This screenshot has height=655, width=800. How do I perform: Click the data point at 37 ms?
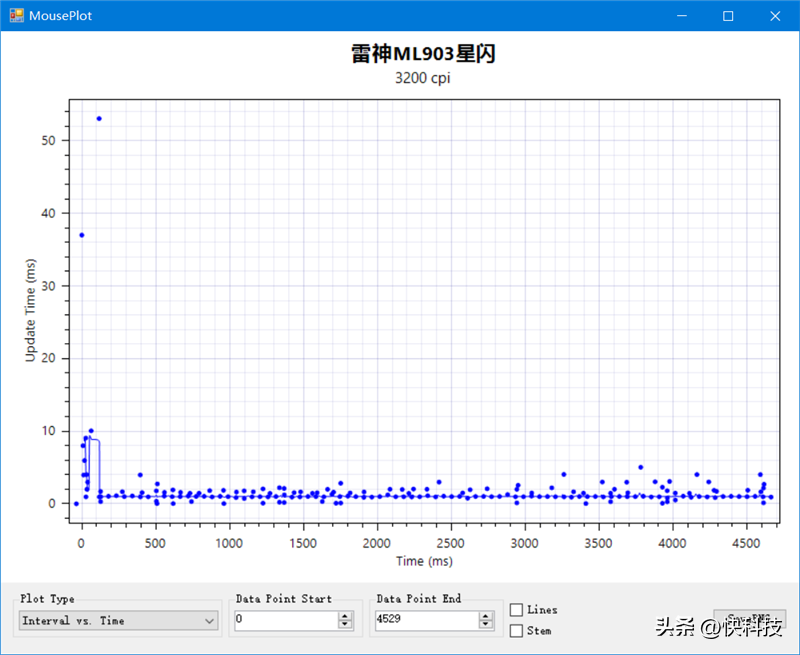pyautogui.click(x=82, y=235)
